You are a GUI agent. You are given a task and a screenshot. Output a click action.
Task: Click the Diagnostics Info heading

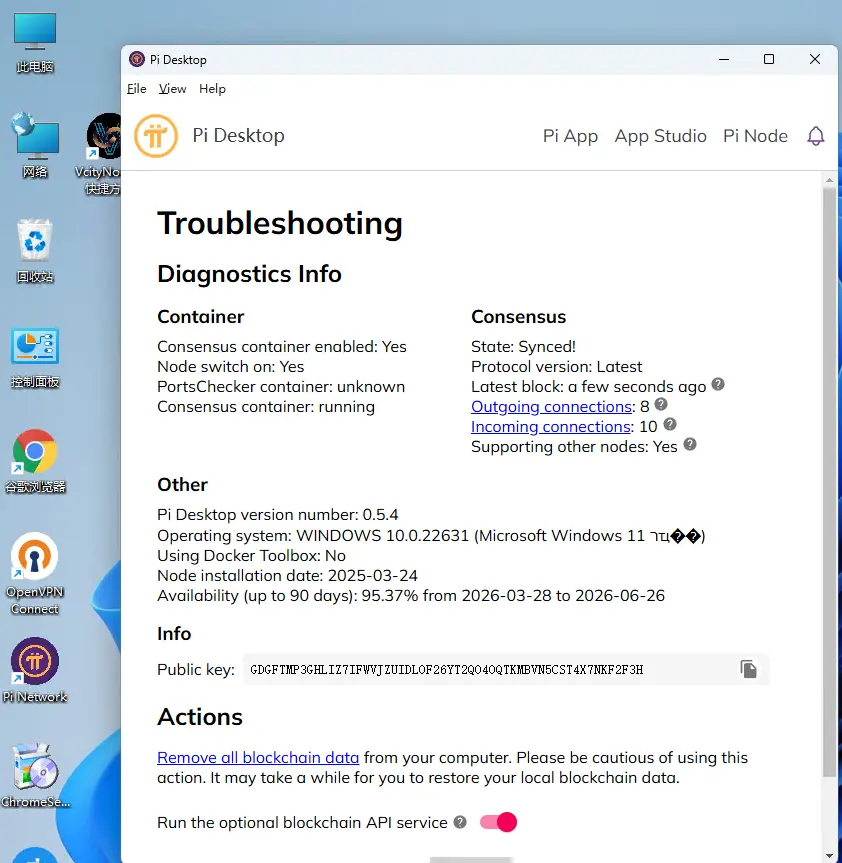click(249, 274)
